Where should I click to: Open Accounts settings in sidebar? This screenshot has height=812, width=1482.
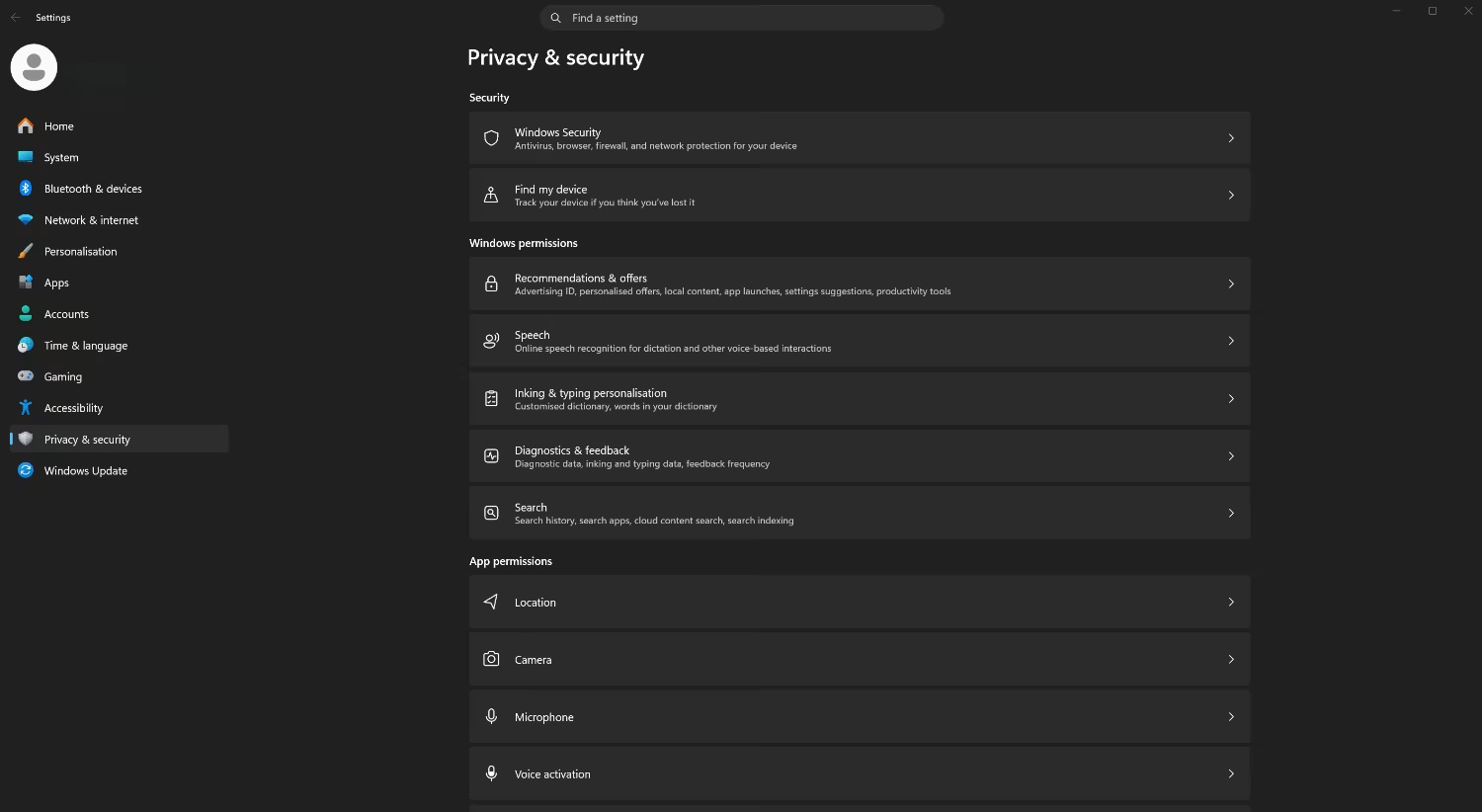[119, 314]
